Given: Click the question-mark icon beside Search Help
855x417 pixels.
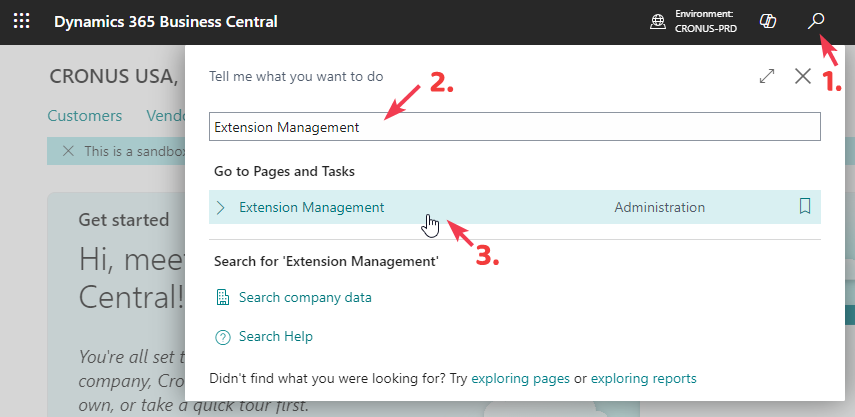Looking at the screenshot, I should coord(223,337).
